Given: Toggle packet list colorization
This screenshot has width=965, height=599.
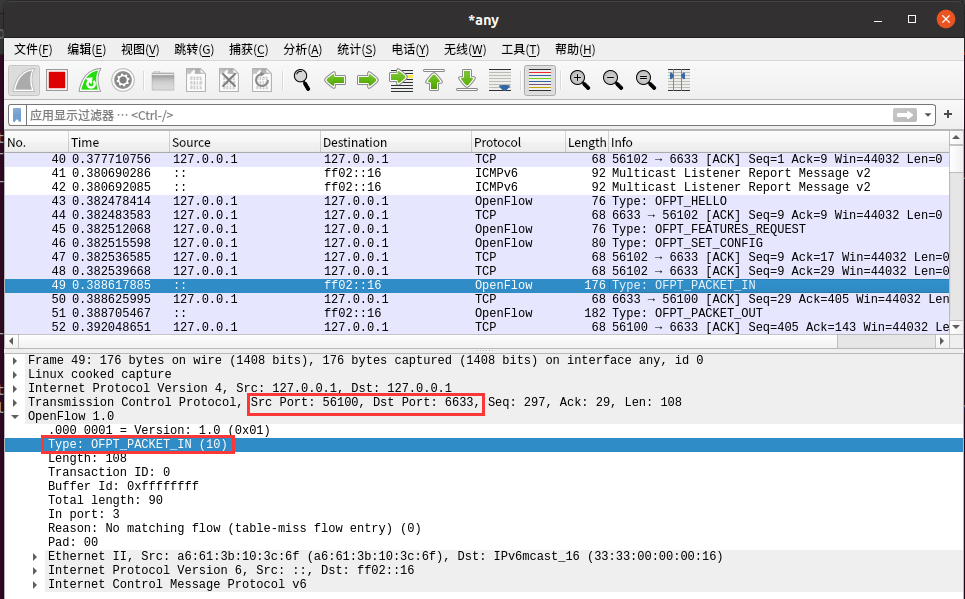Looking at the screenshot, I should tap(540, 81).
